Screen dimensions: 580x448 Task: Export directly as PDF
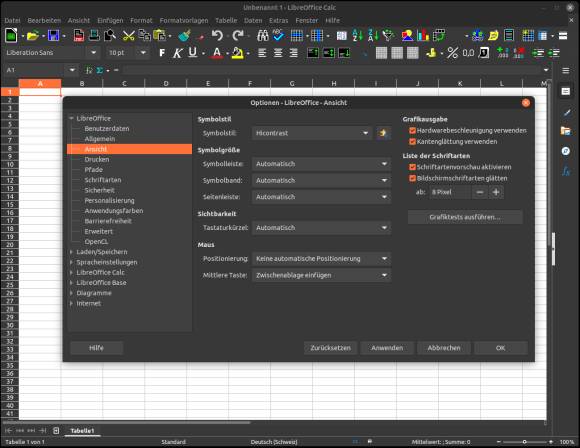(x=78, y=36)
